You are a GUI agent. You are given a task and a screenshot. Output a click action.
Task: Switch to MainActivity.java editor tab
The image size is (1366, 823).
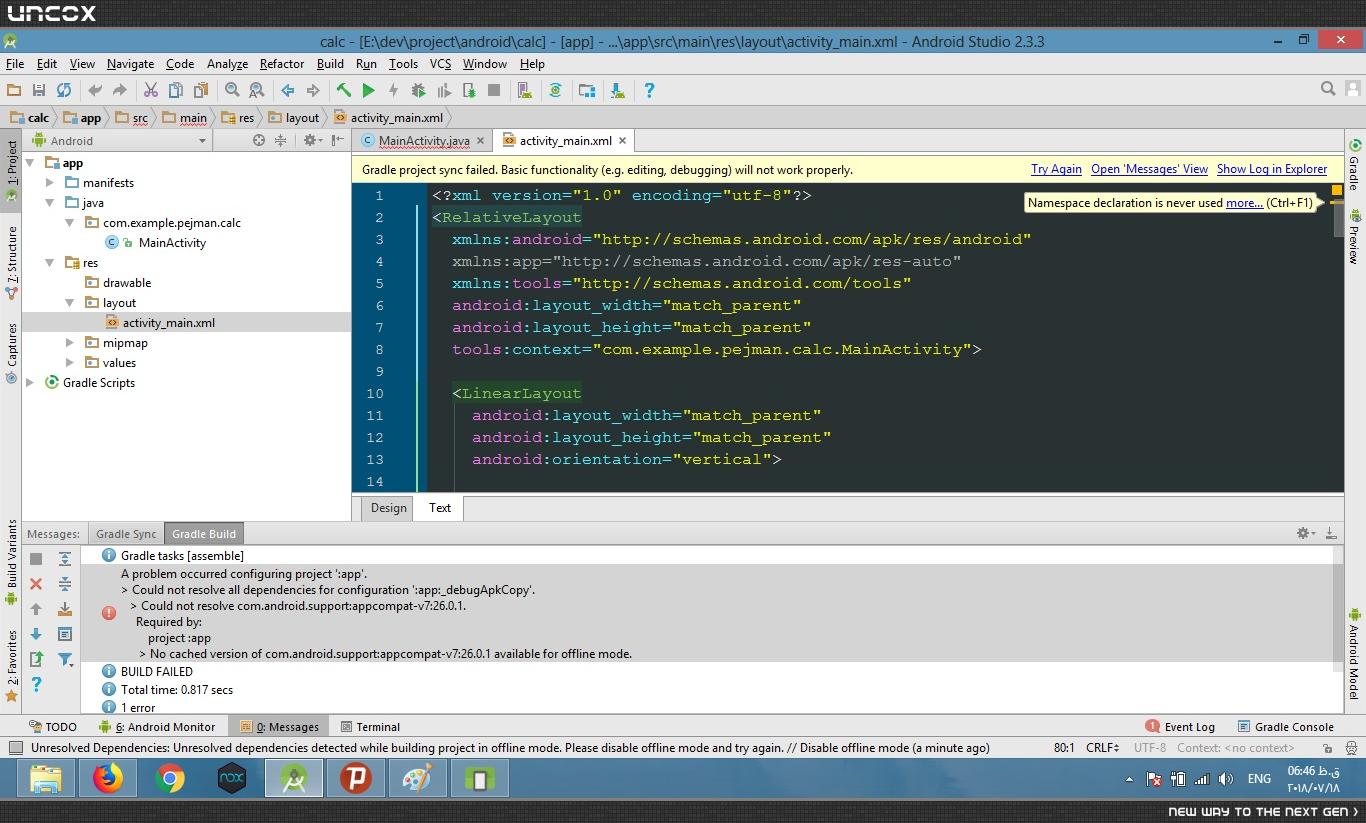pos(424,141)
